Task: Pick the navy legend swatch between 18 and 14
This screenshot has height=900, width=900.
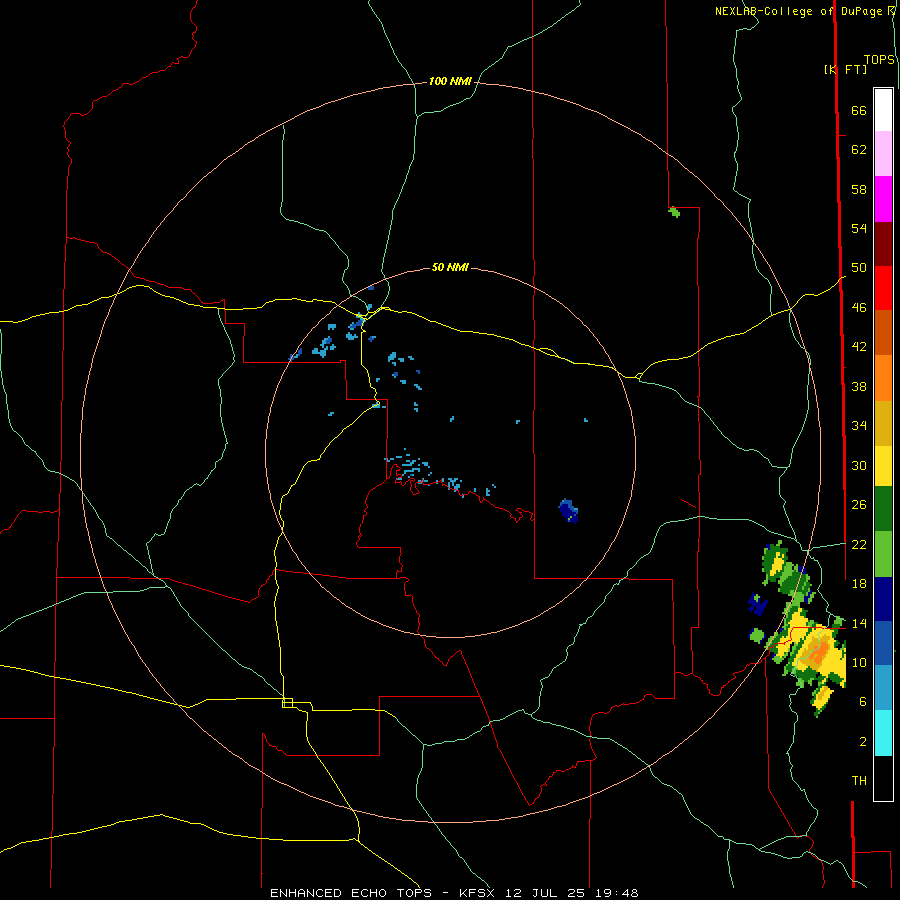Action: pos(883,599)
